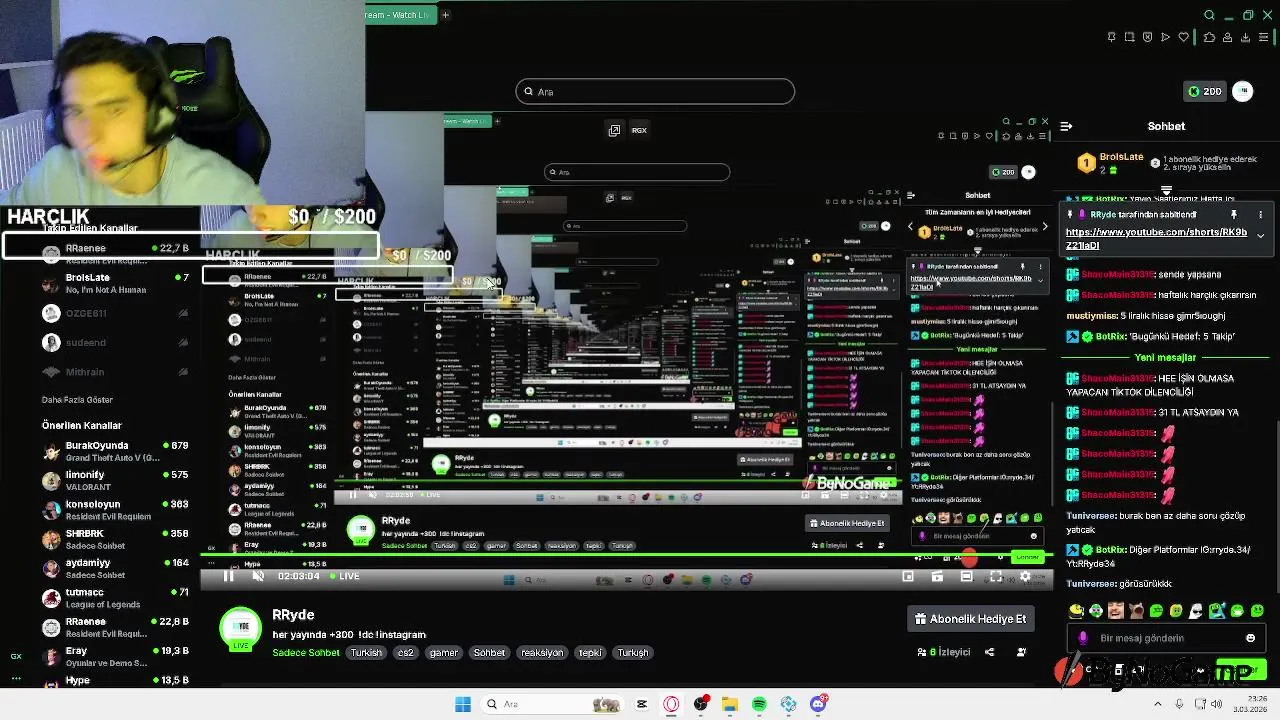The height and width of the screenshot is (720, 1280).
Task: Select the tepki tag
Action: [x=591, y=653]
